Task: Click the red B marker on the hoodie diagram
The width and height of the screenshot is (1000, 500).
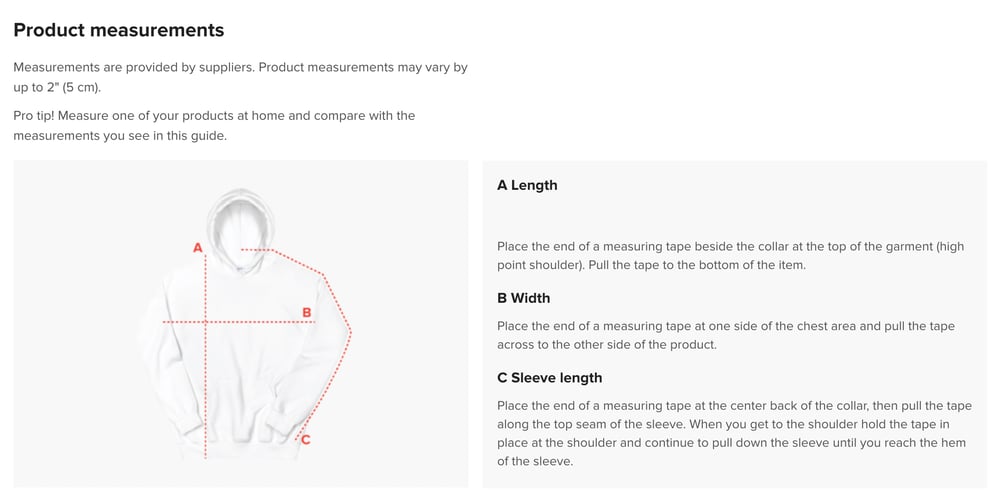Action: click(x=307, y=313)
